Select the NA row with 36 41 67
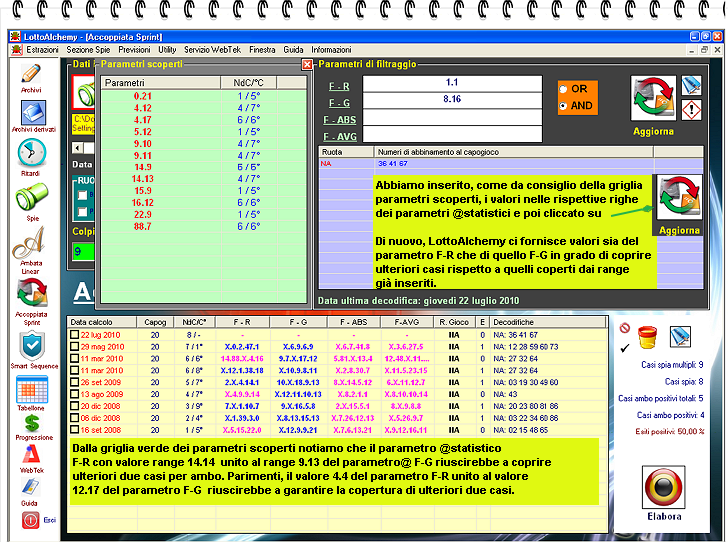 point(511,163)
